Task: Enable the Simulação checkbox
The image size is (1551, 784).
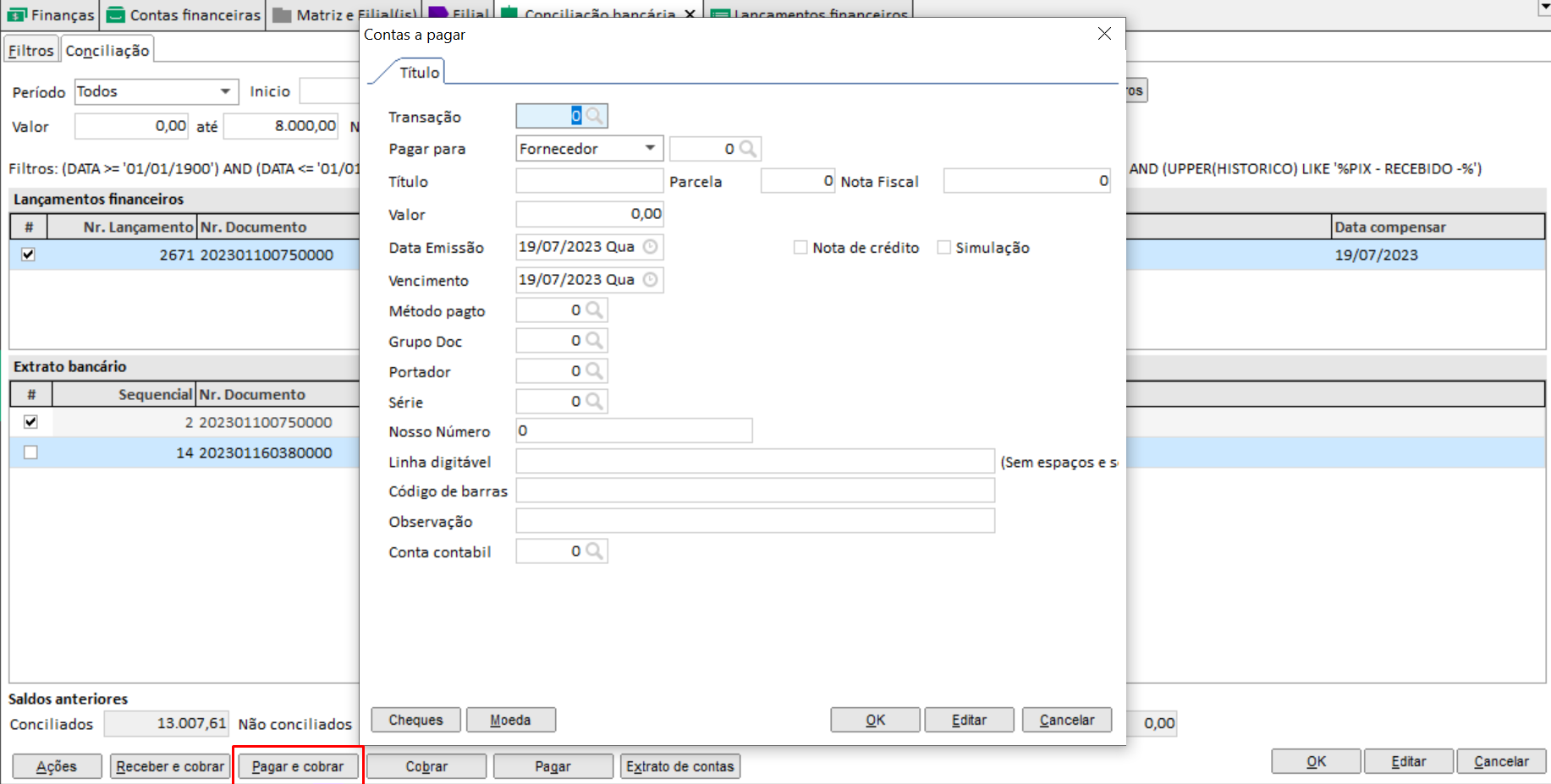Action: tap(943, 248)
